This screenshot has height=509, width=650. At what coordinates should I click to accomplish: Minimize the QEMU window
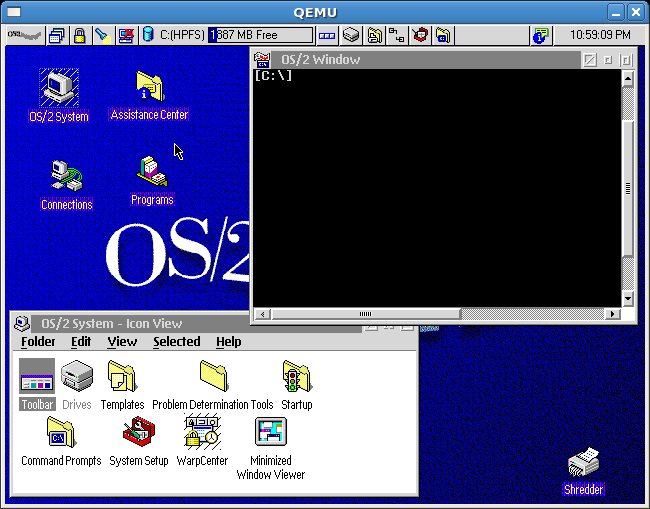coord(616,12)
